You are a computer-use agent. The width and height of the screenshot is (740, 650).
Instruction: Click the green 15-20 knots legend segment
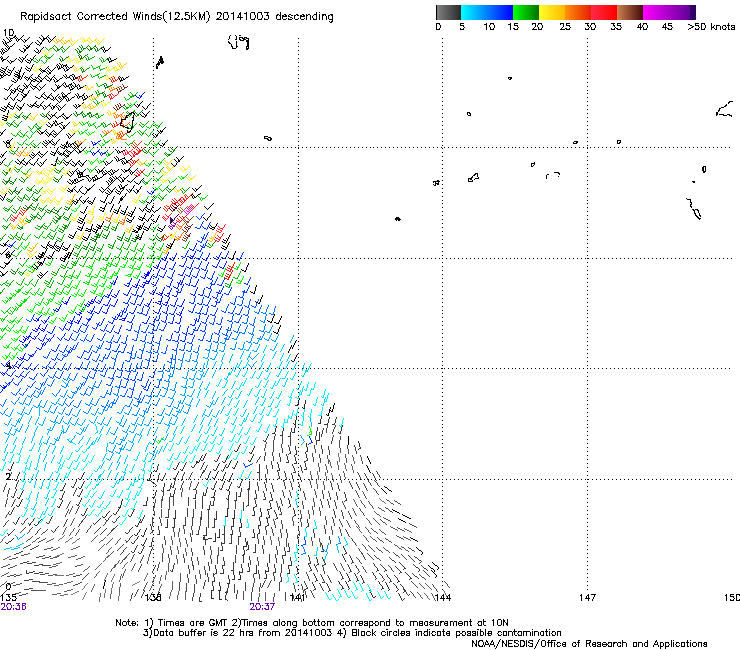pos(526,12)
